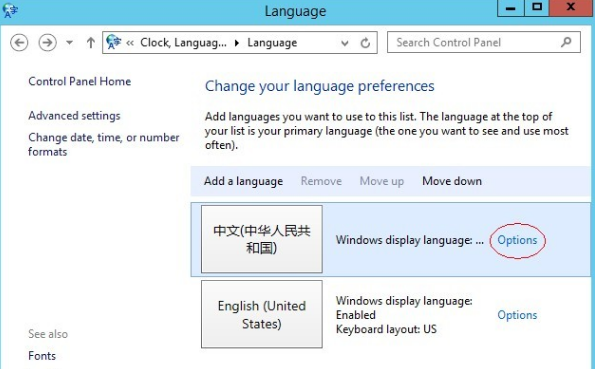The width and height of the screenshot is (595, 369).
Task: Click Remove in language toolbar
Action: click(x=321, y=181)
